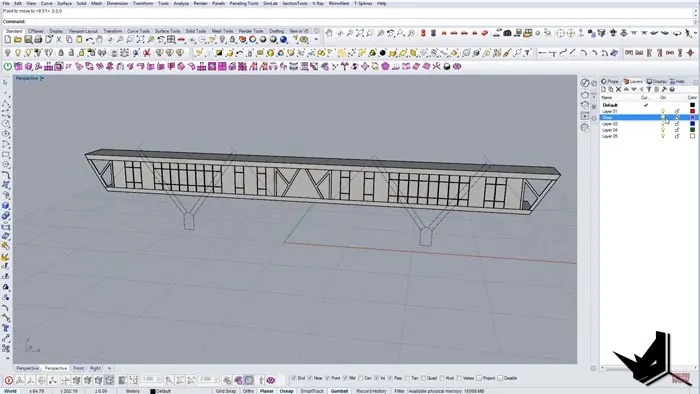700x394 pixels.
Task: Click the Text tool icon in left sidebar
Action: (x=6, y=328)
